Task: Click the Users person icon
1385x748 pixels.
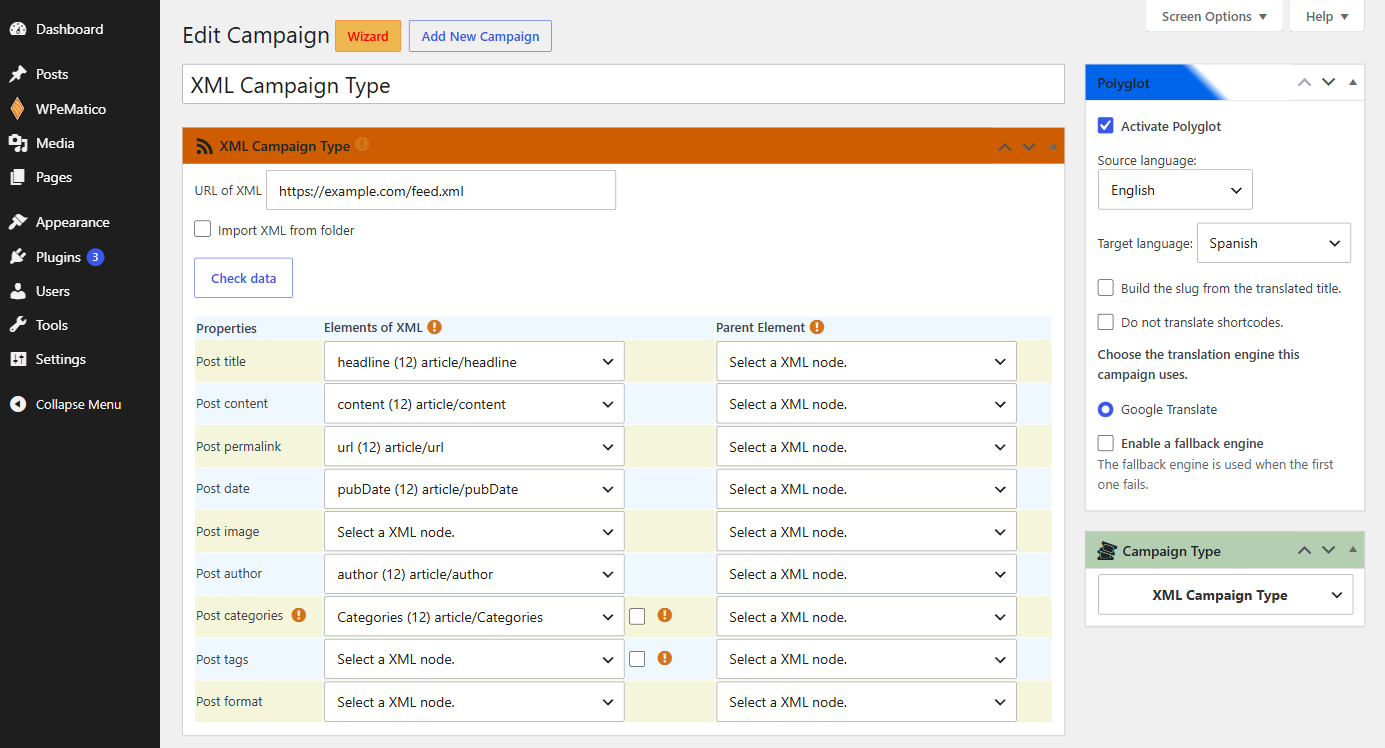Action: 18,291
